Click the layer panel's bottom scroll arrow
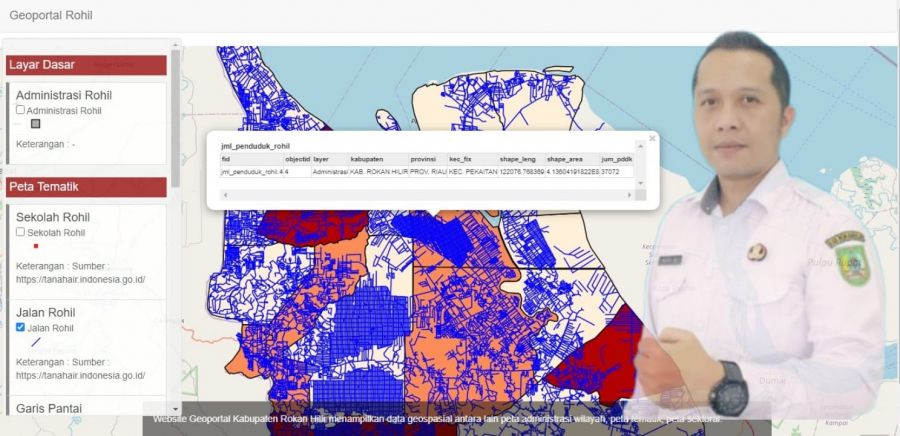Screen dimensions: 900x436 pyautogui.click(x=175, y=409)
